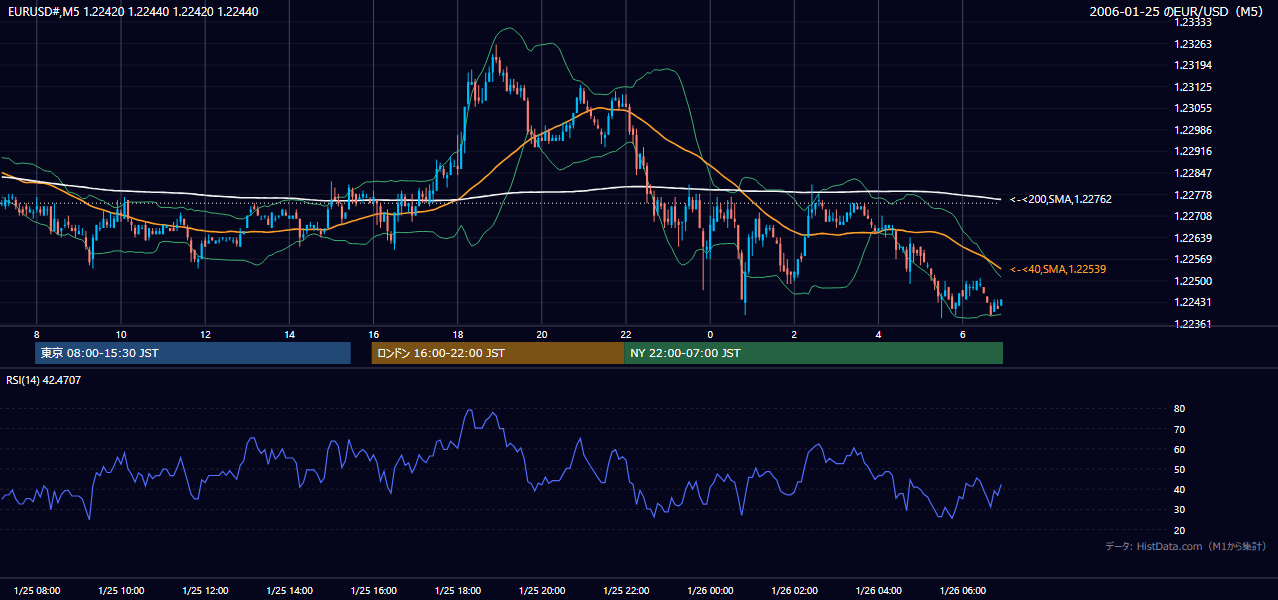Click price axis value 1.22431
Image resolution: width=1278 pixels, height=600 pixels.
pos(1193,303)
